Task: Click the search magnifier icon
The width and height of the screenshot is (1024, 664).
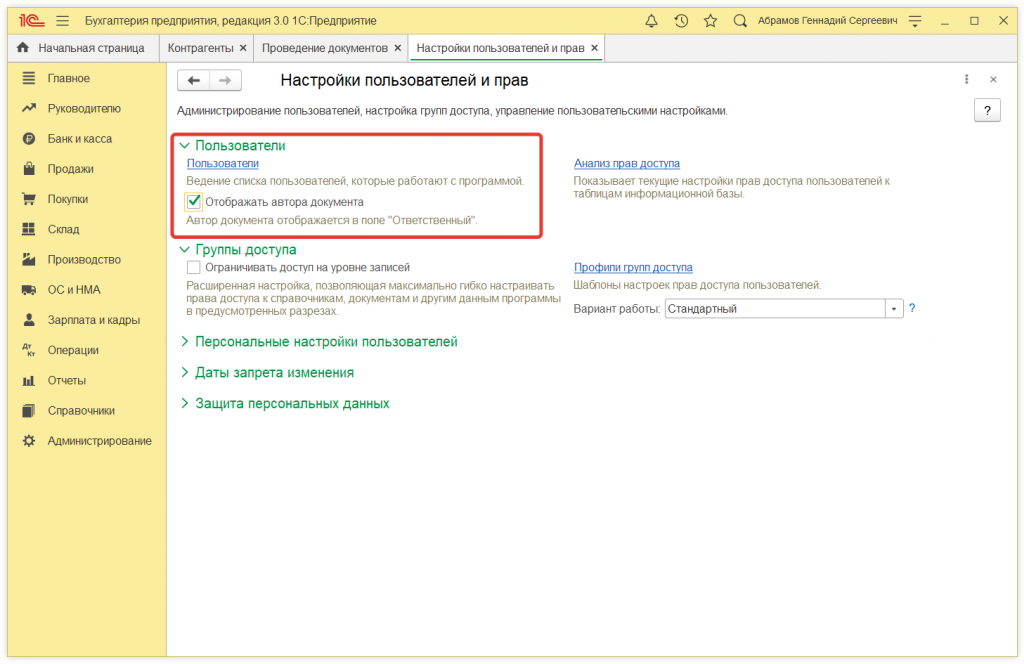Action: click(740, 20)
